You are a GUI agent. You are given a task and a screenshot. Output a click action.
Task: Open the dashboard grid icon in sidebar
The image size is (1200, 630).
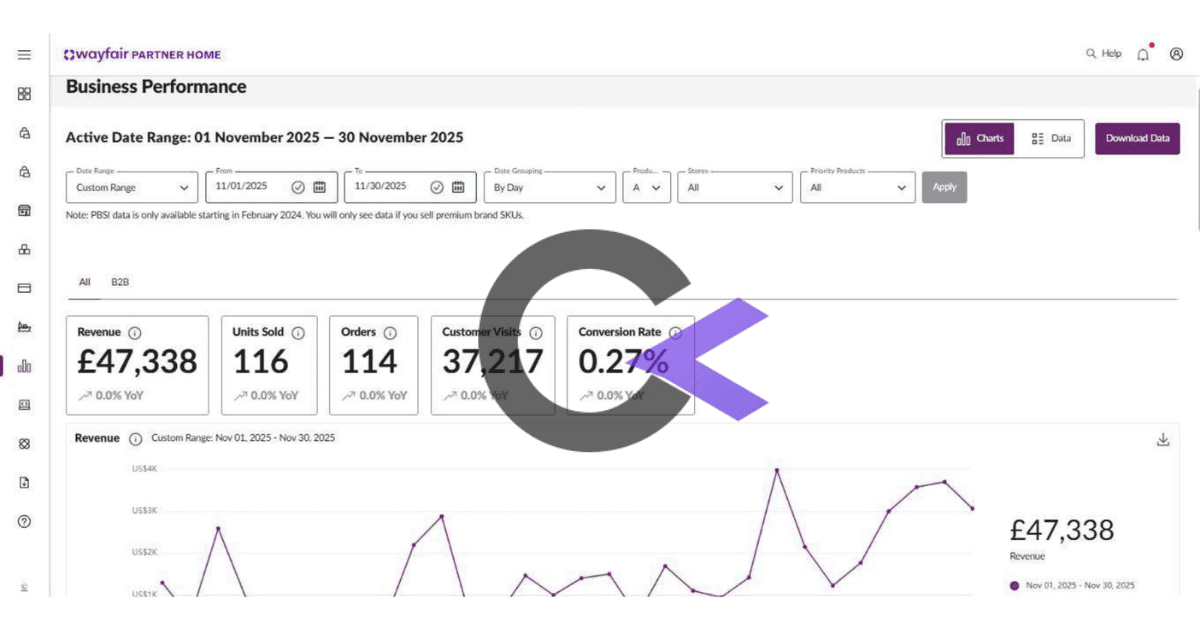(x=24, y=94)
